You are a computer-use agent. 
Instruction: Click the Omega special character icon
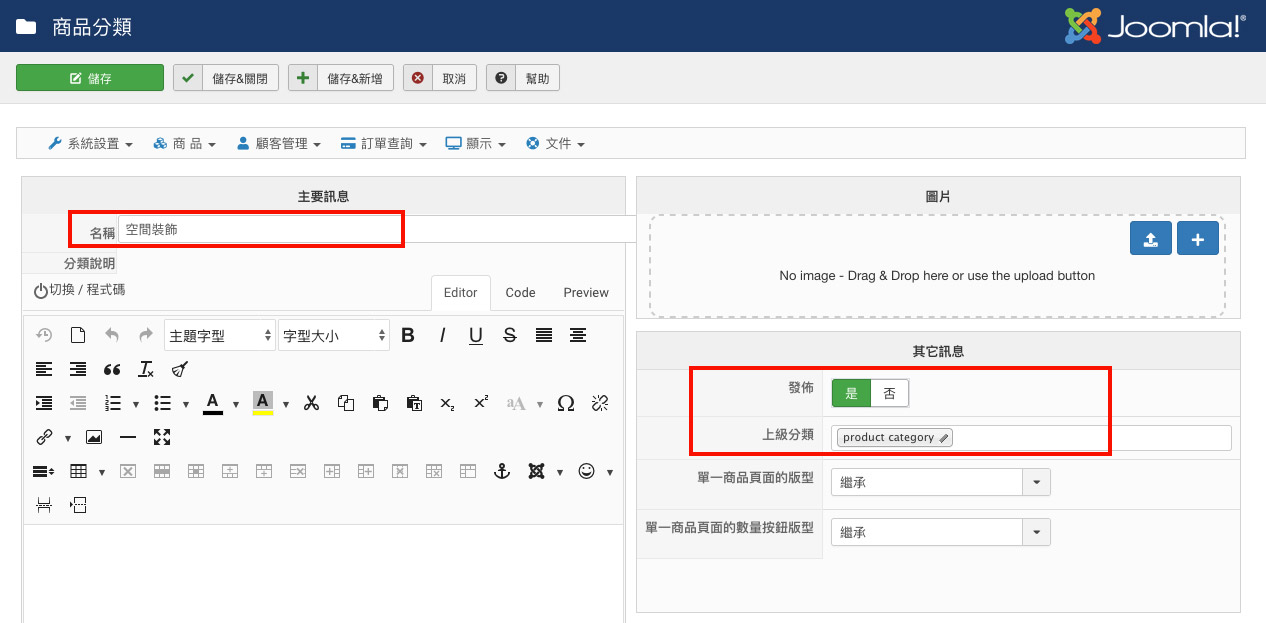click(x=565, y=403)
